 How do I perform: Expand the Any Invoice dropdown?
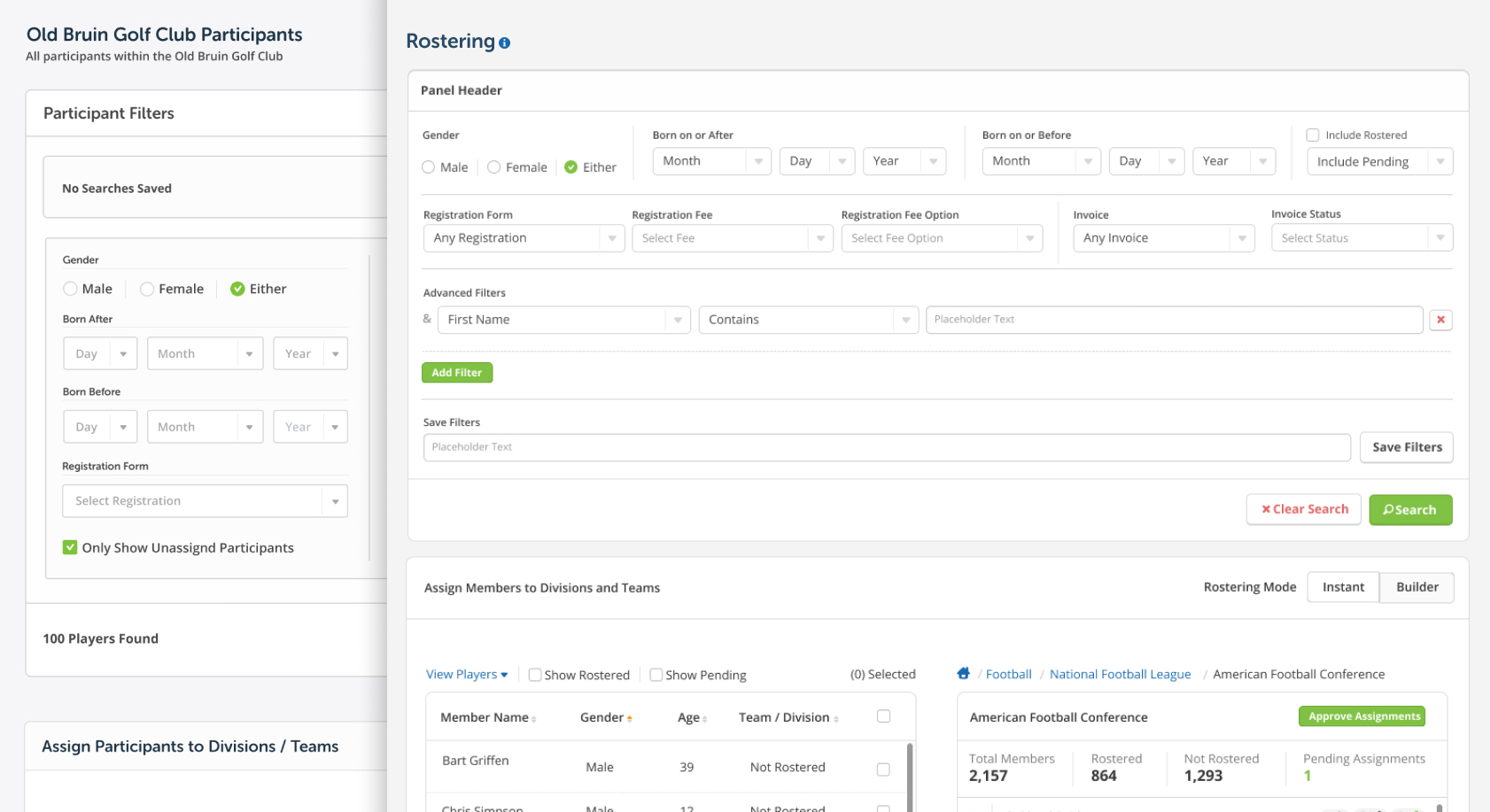tap(1163, 238)
